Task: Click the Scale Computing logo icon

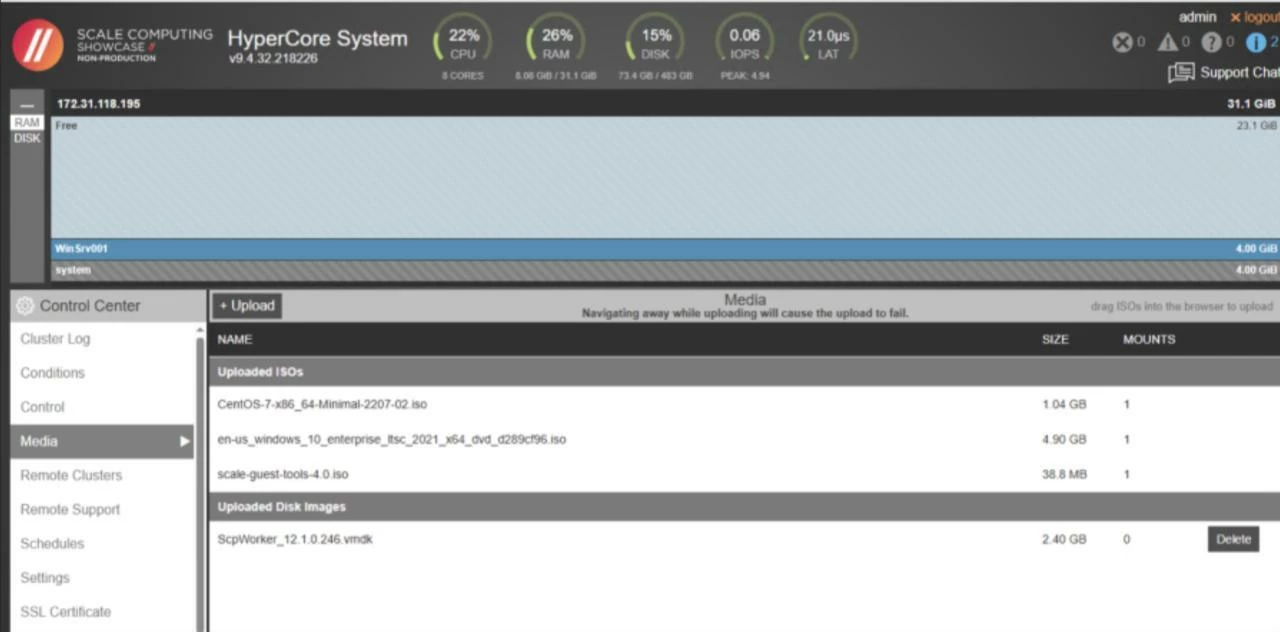Action: pyautogui.click(x=38, y=46)
